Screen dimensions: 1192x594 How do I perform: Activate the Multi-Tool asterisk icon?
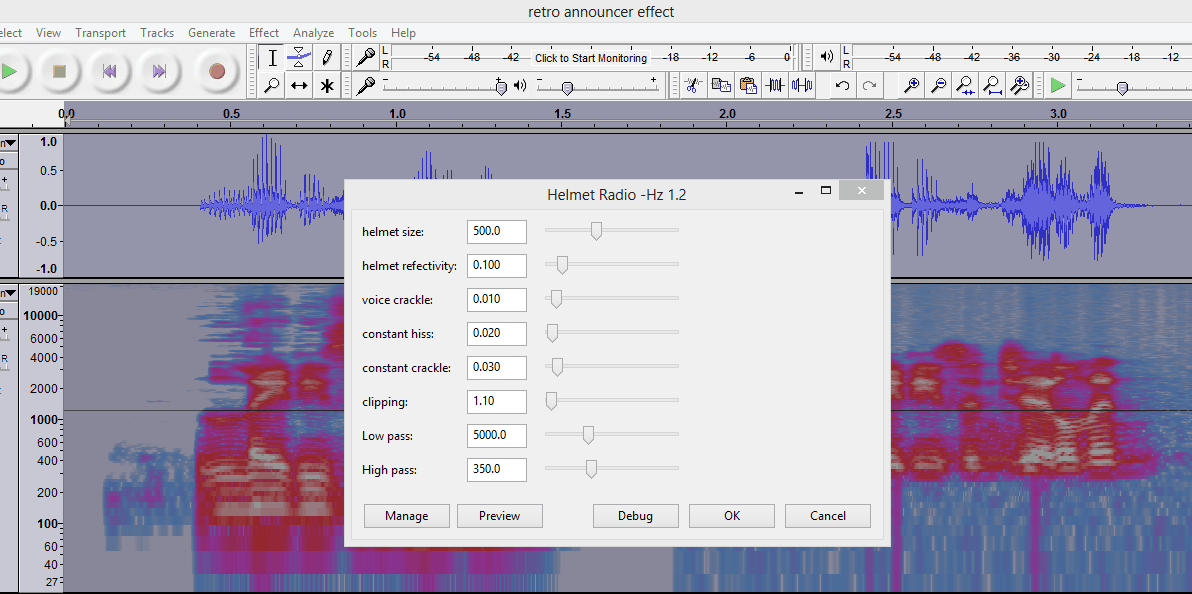(326, 86)
